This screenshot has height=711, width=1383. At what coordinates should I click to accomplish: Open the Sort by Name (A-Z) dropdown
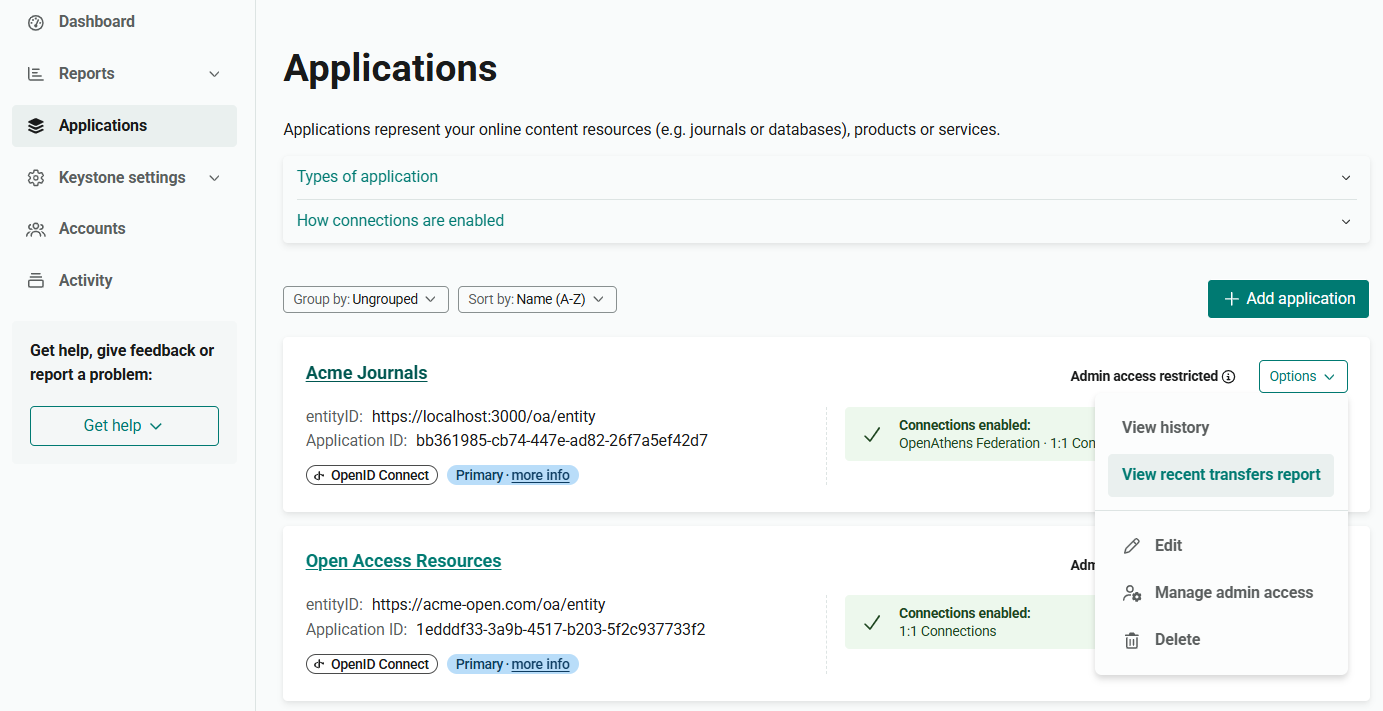tap(537, 299)
